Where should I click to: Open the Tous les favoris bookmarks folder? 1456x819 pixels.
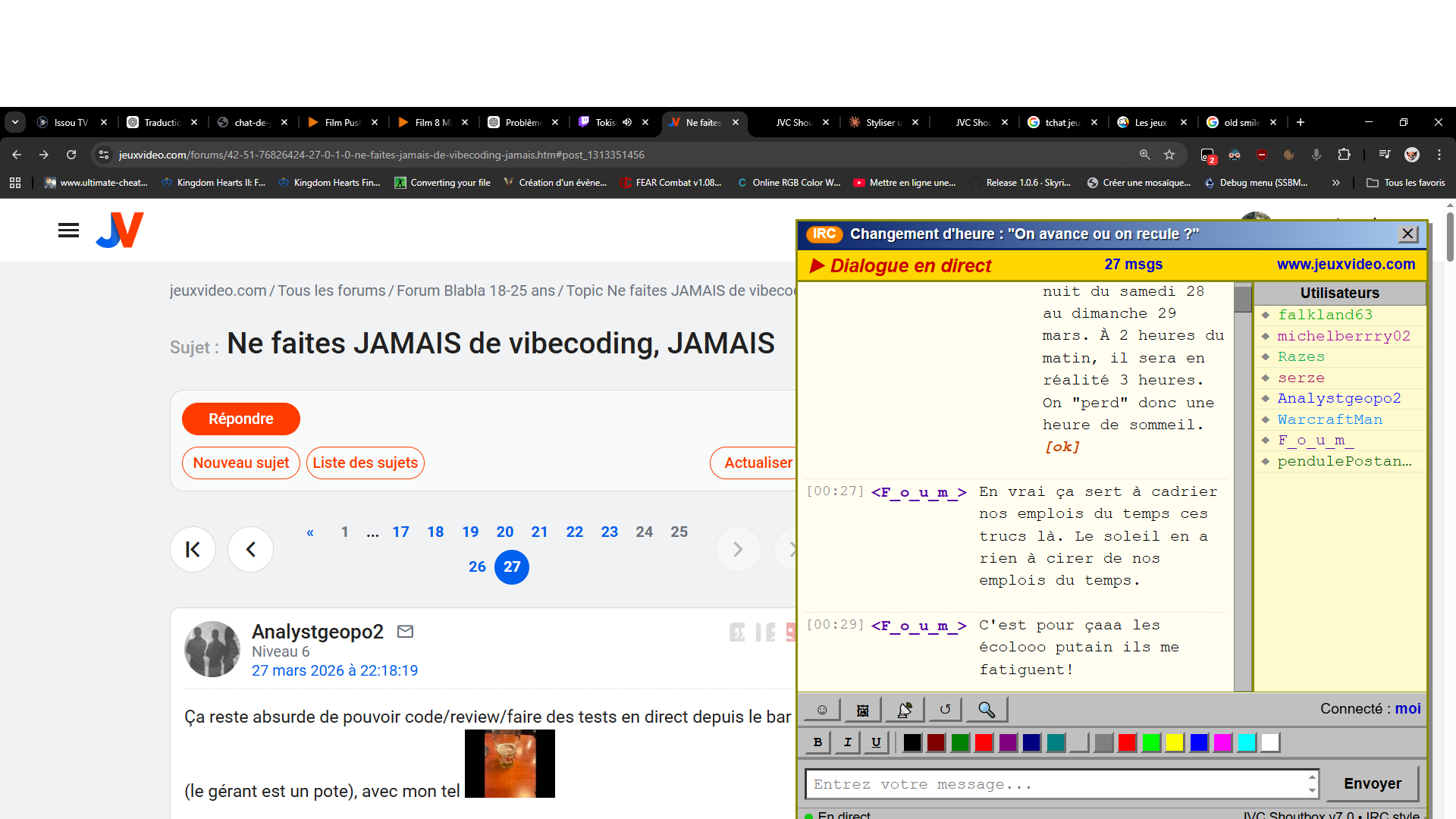[1405, 183]
